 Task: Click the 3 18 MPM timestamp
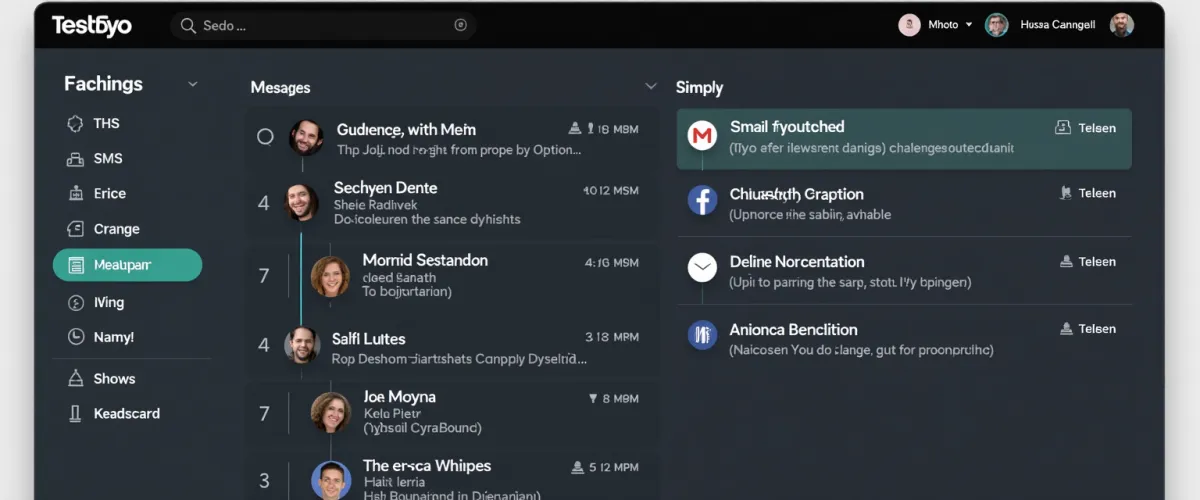click(x=612, y=337)
